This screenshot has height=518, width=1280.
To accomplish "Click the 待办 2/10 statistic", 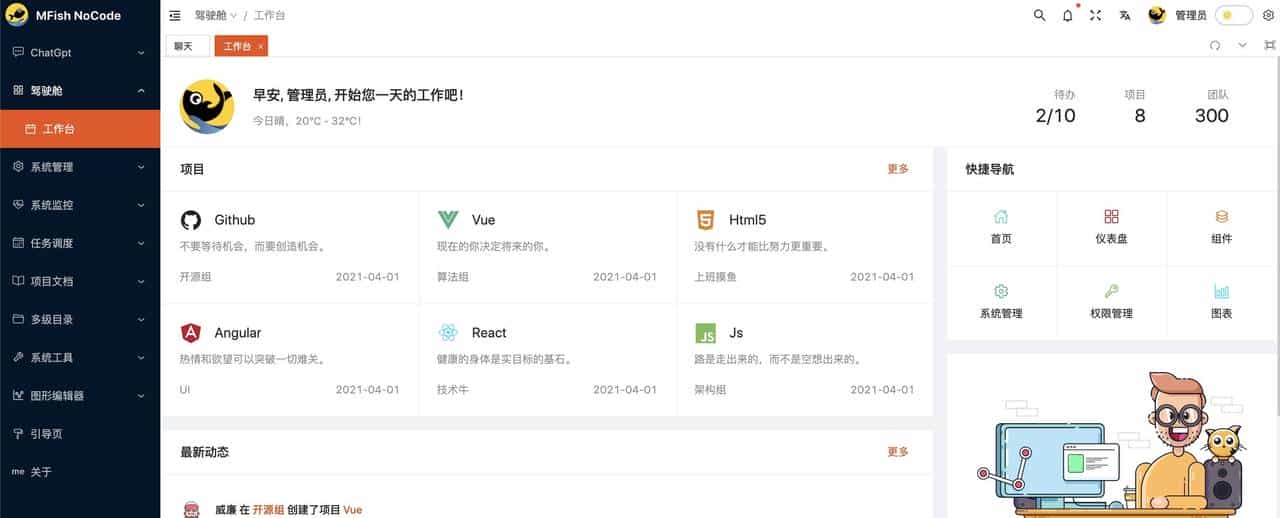I will (x=1055, y=106).
